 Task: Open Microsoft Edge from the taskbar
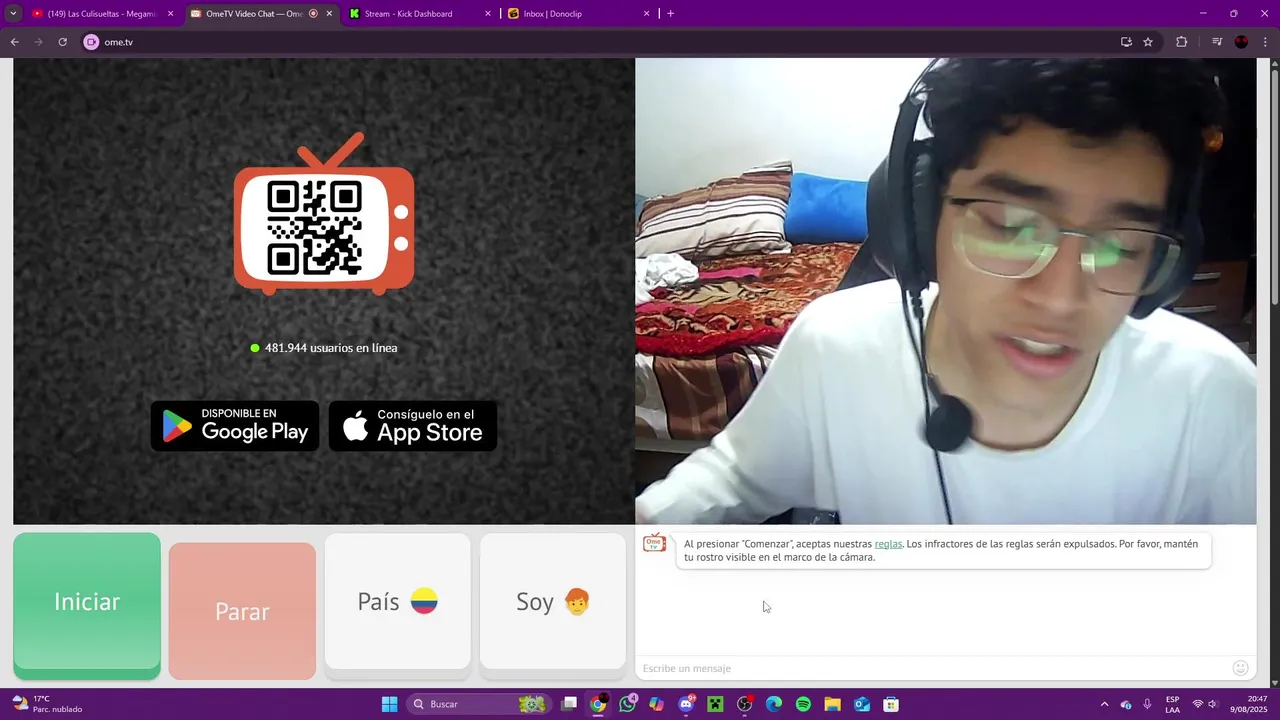(x=774, y=704)
